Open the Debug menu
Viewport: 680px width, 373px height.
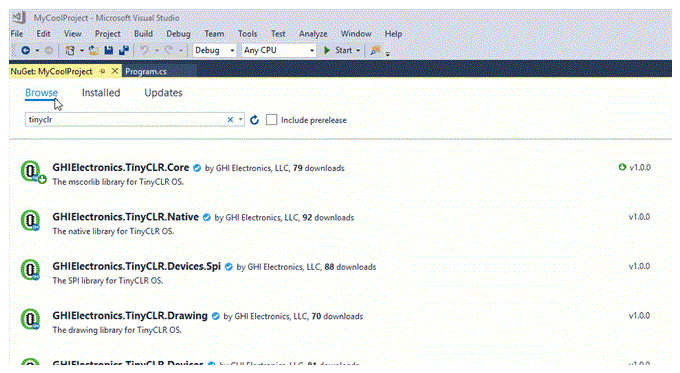(178, 34)
